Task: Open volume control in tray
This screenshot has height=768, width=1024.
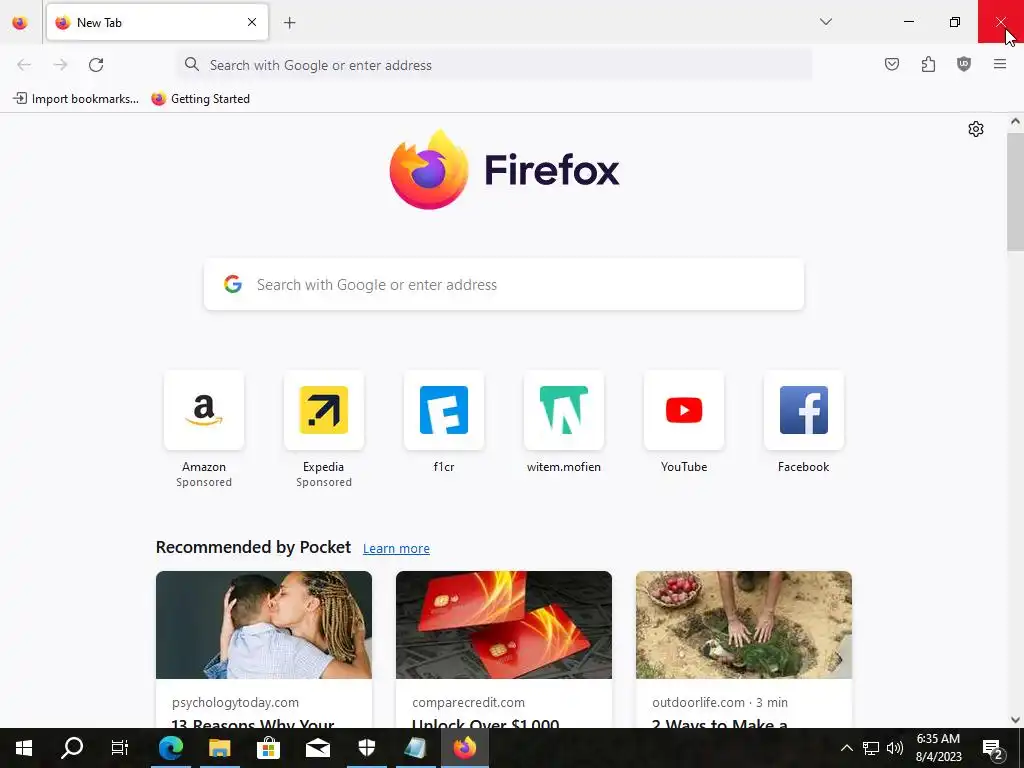Action: pos(895,748)
